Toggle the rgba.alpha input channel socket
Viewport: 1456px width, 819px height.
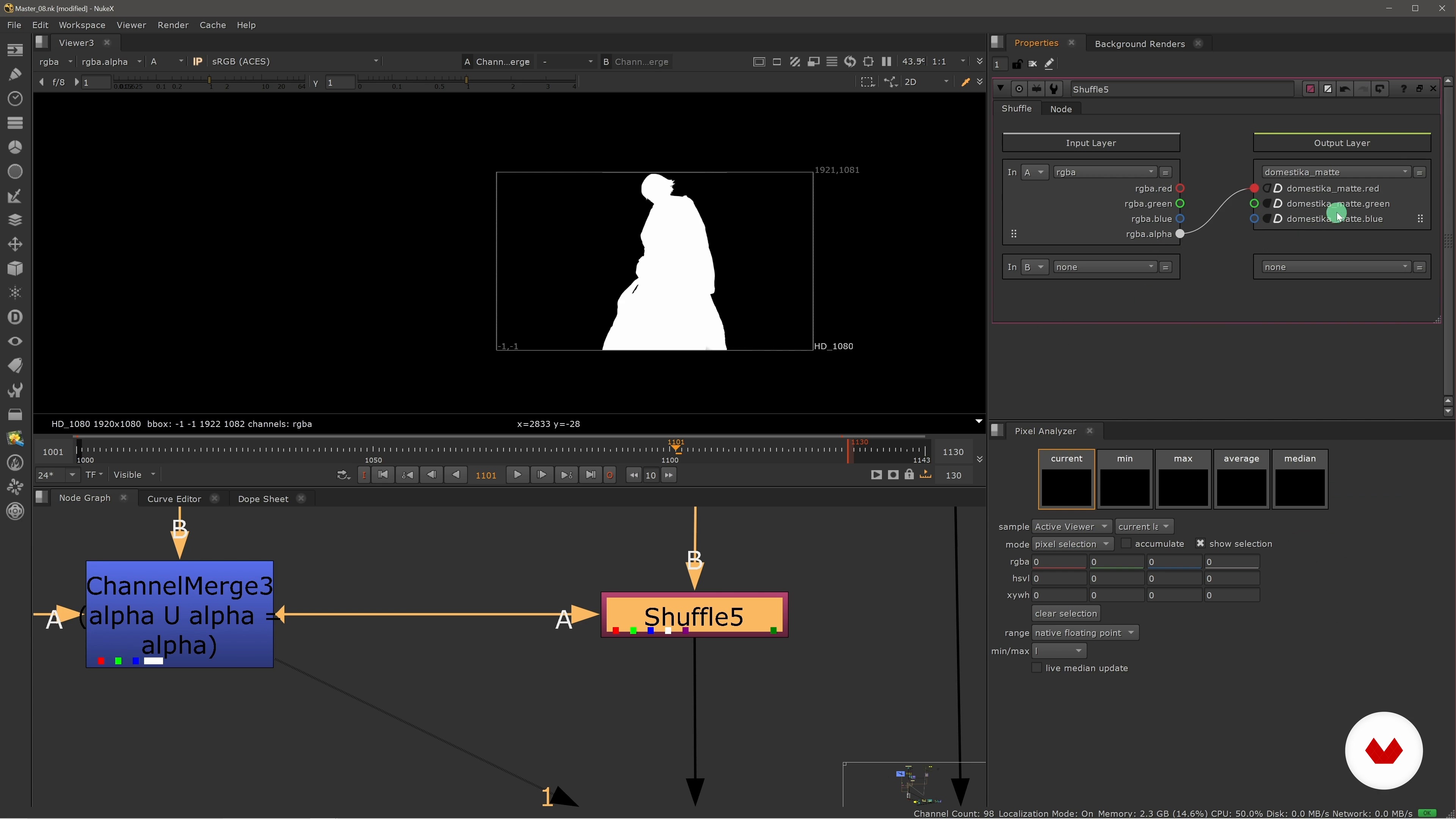1180,234
